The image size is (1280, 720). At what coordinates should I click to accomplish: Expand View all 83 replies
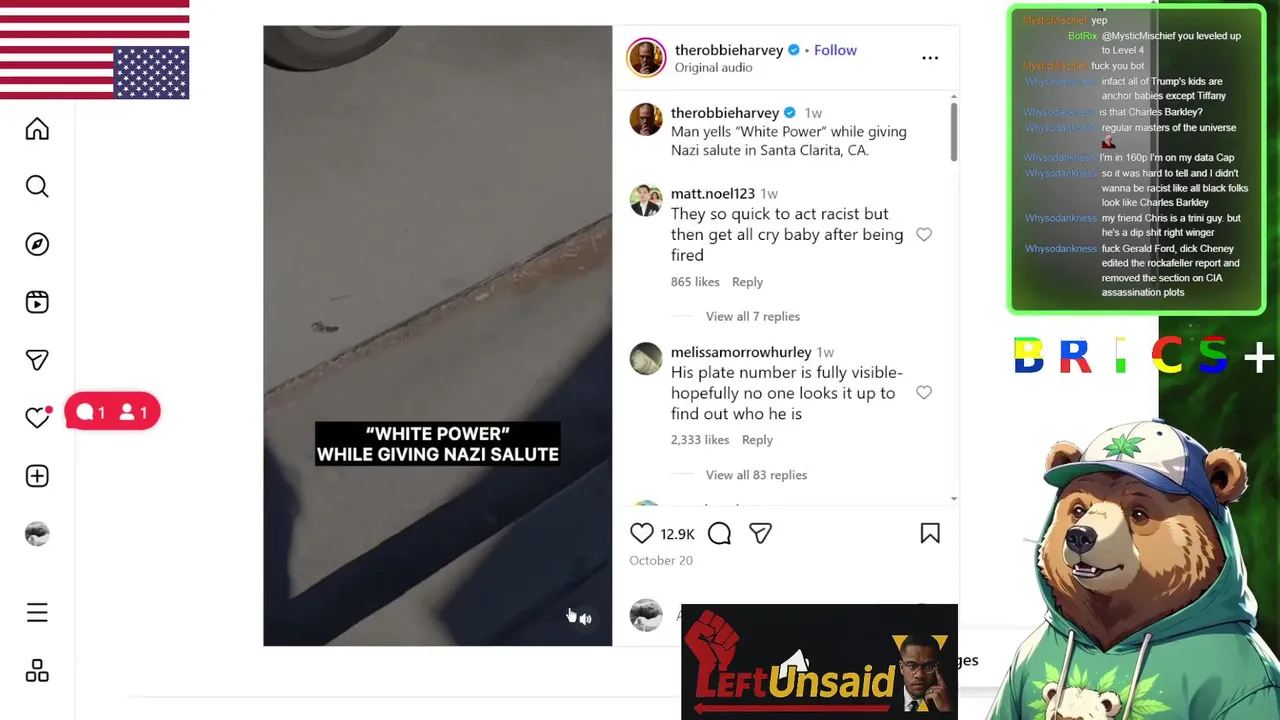coord(756,475)
